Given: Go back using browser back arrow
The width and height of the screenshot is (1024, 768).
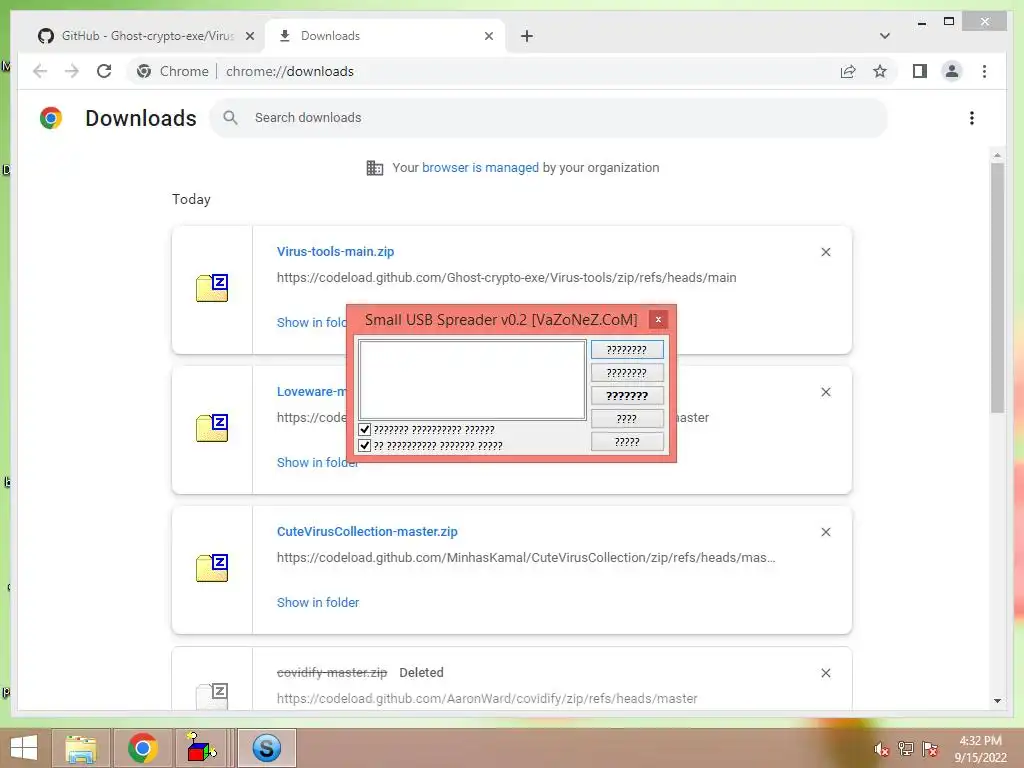Looking at the screenshot, I should [40, 71].
